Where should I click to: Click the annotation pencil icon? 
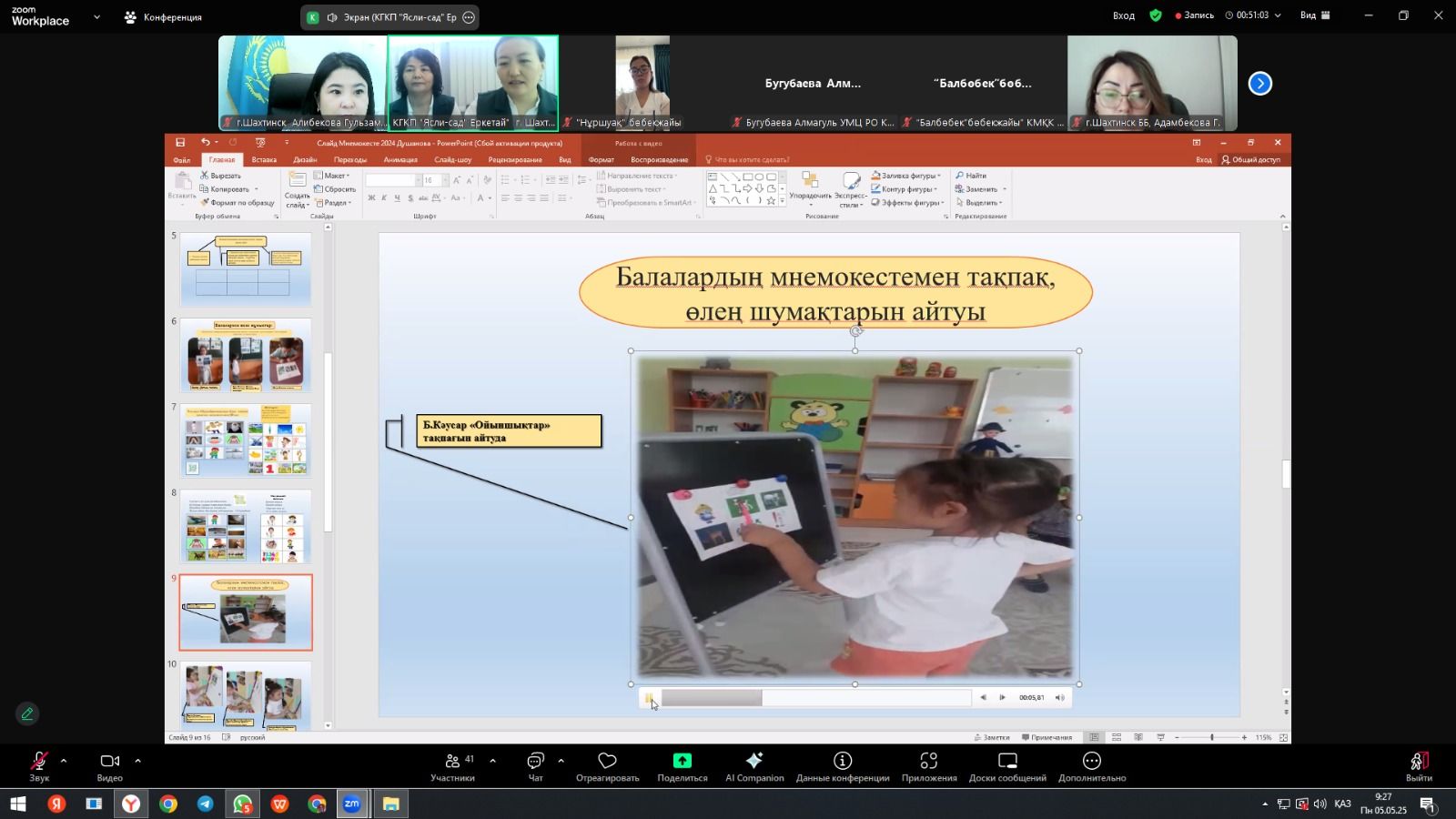pos(27,714)
